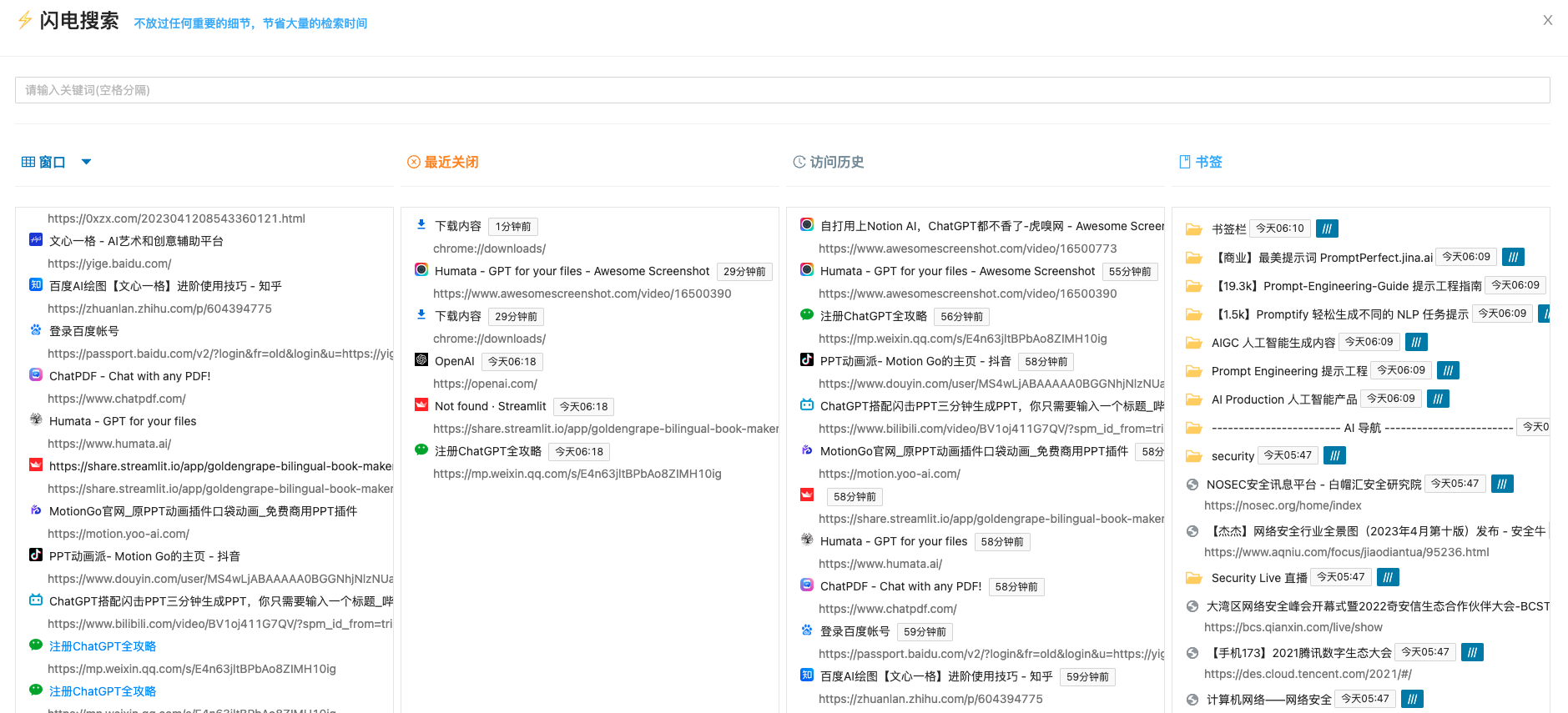Image resolution: width=1568 pixels, height=713 pixels.
Task: Click the OpenAI icon in recently closed
Action: [421, 360]
